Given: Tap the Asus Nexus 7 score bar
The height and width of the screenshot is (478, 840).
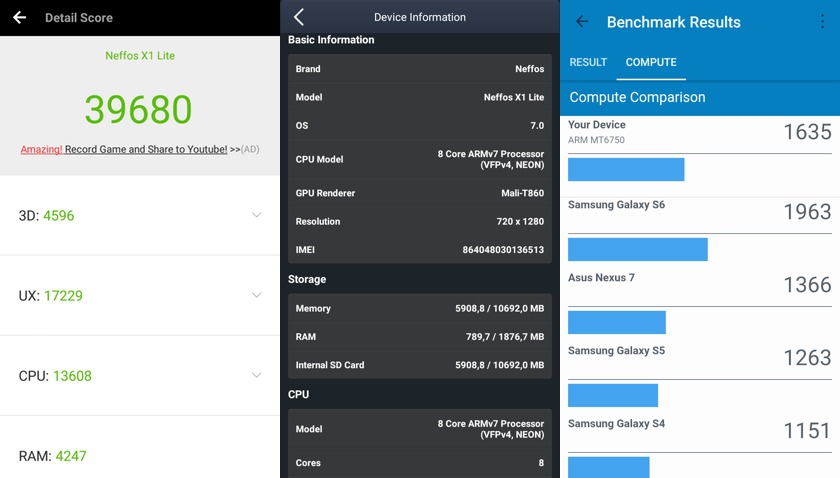Looking at the screenshot, I should click(x=617, y=322).
